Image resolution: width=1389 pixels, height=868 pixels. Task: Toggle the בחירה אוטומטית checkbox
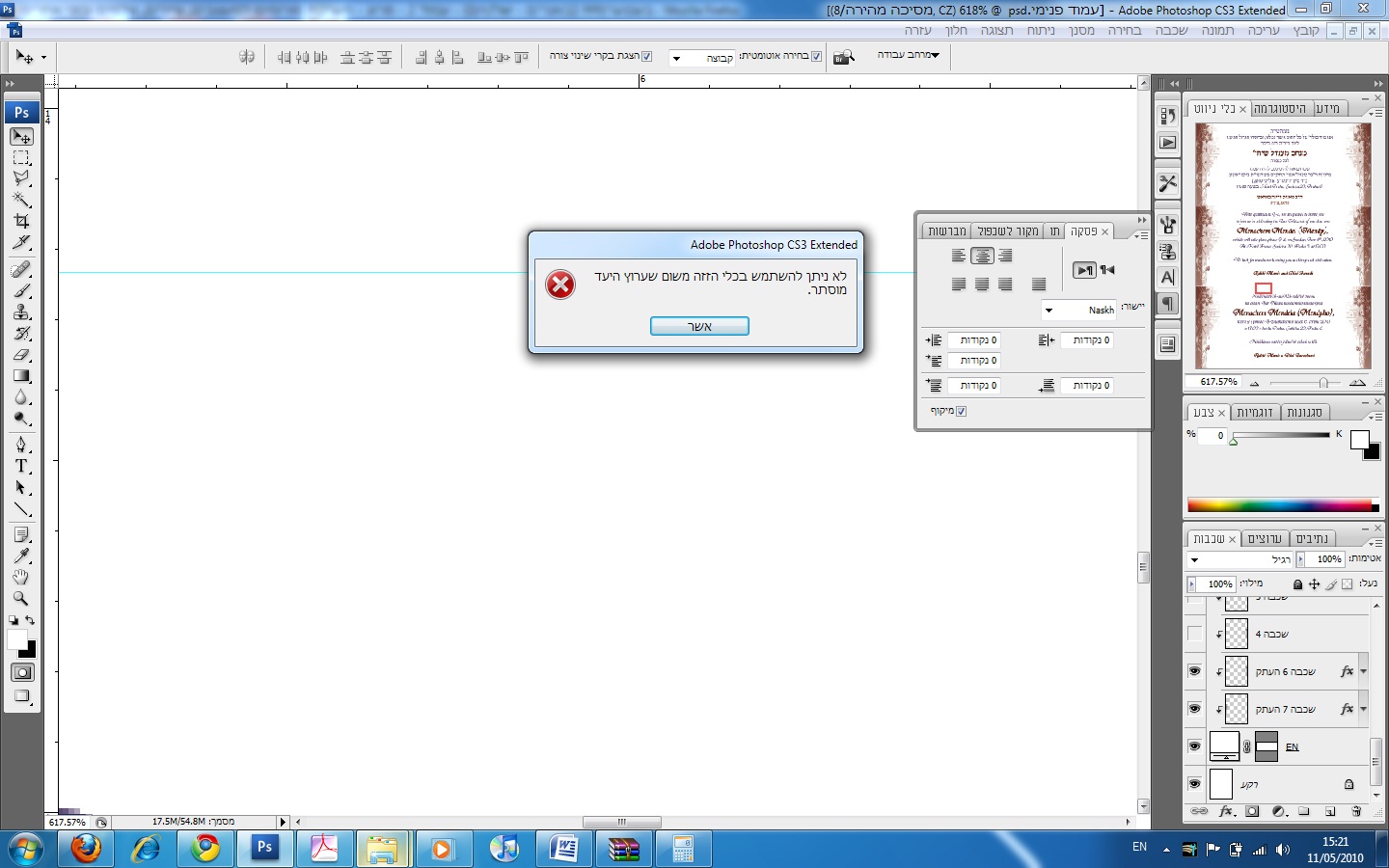[x=817, y=56]
